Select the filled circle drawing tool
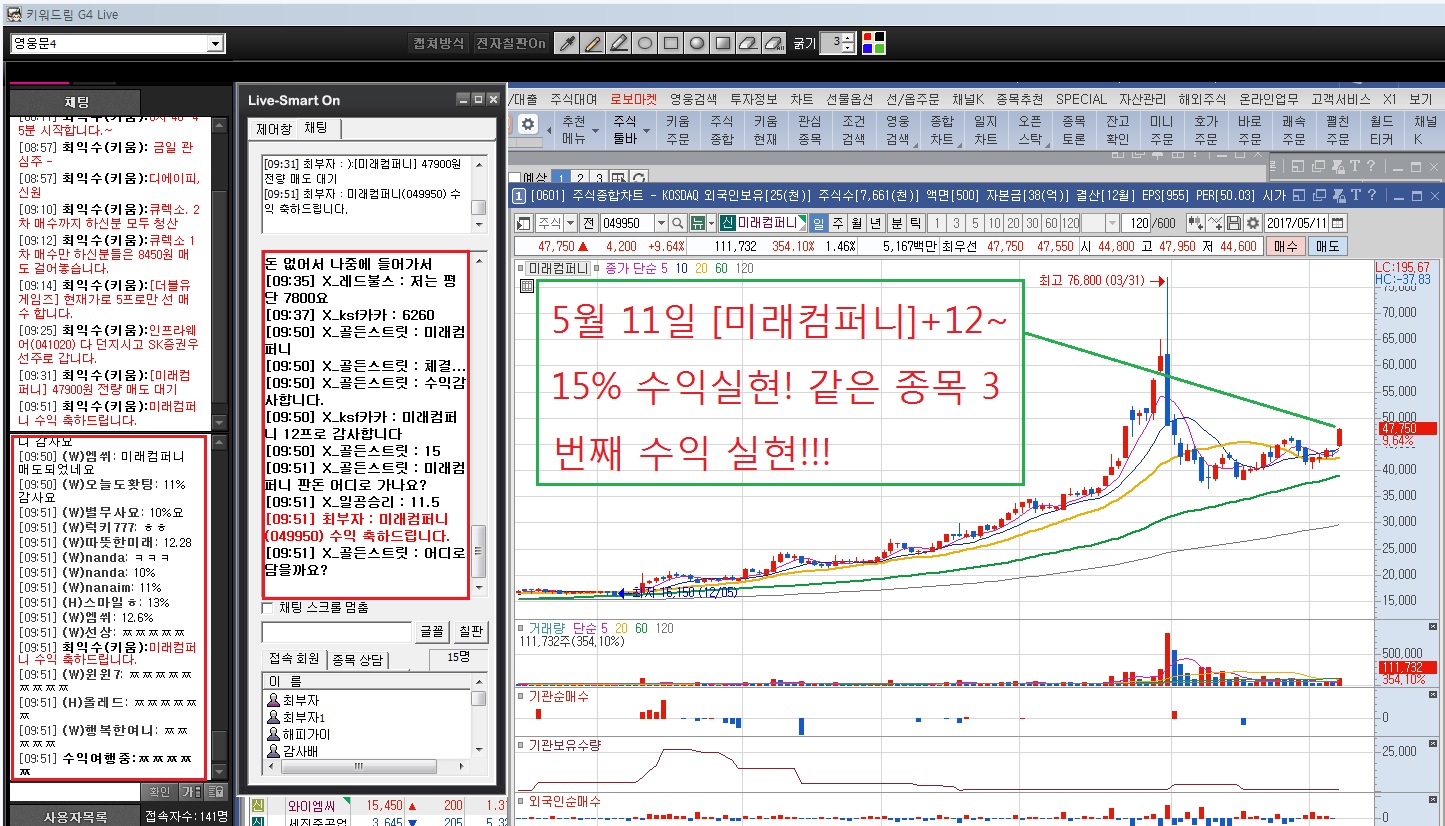The image size is (1445, 826). point(697,43)
